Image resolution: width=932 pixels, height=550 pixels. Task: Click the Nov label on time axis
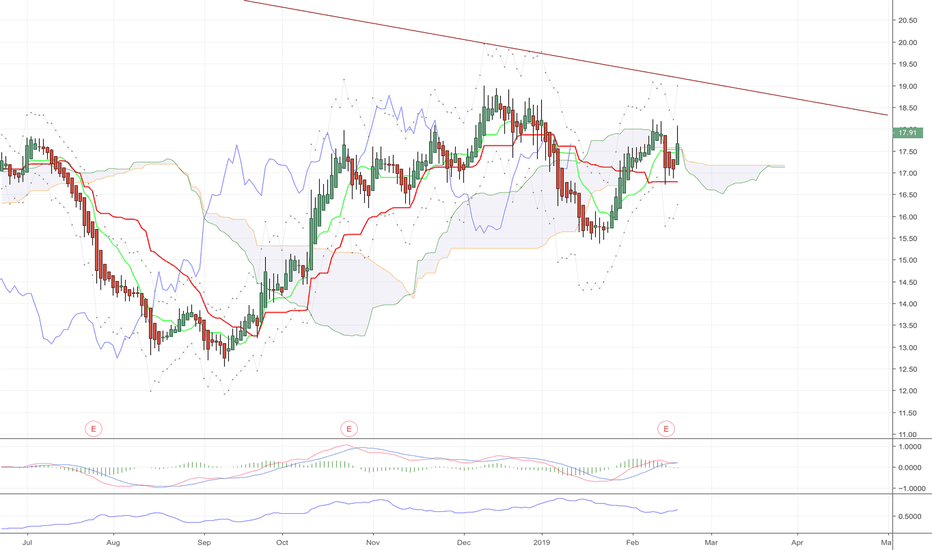click(x=373, y=542)
